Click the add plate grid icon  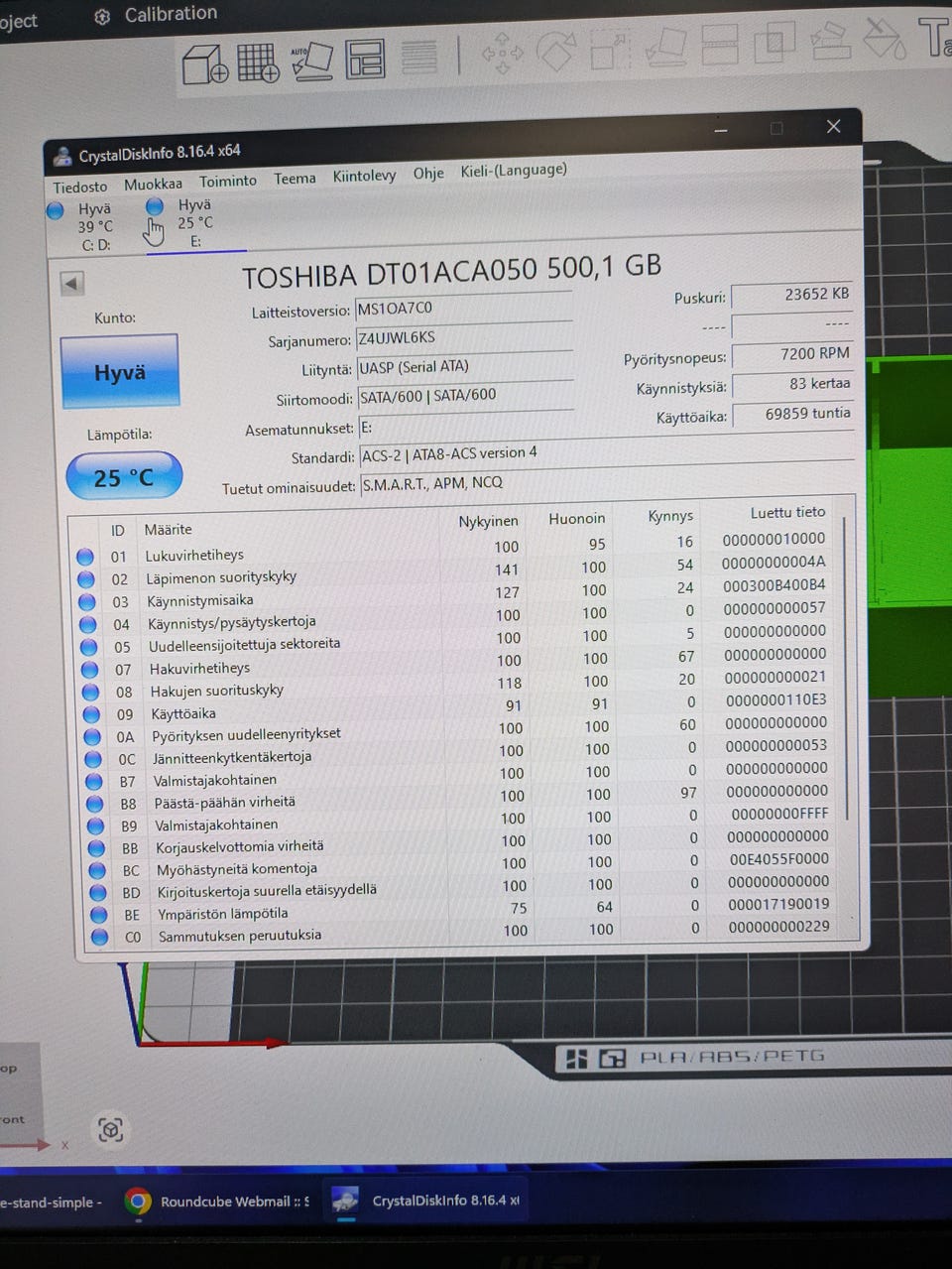pyautogui.click(x=258, y=63)
